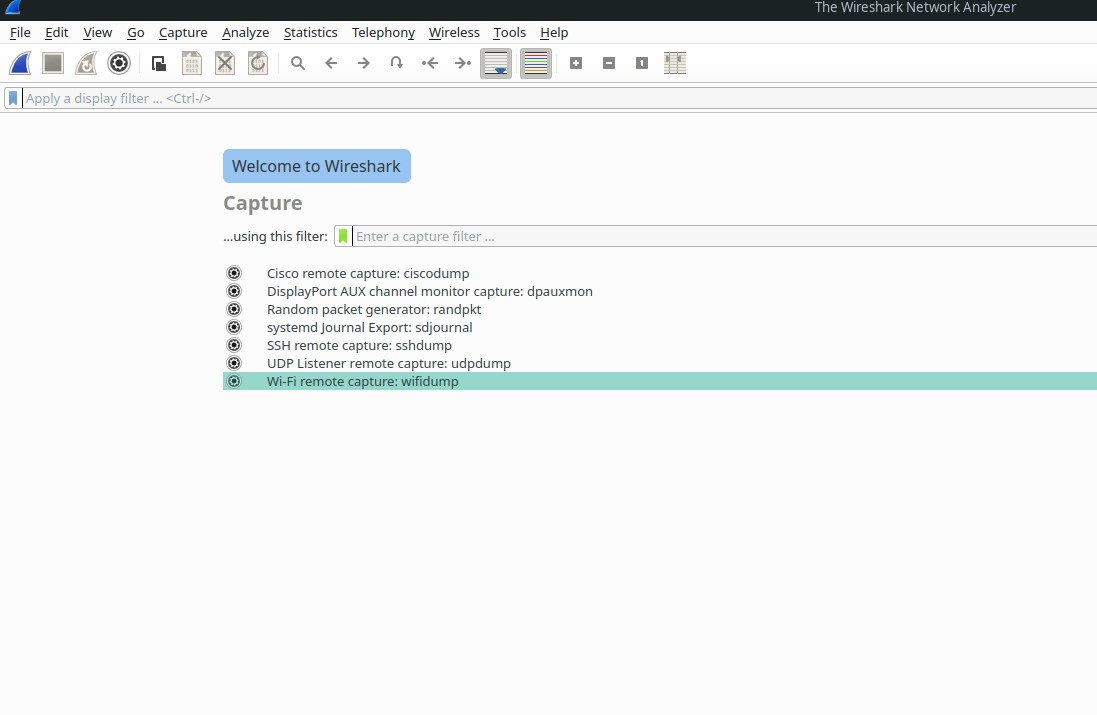Open the Analyze menu
The image size is (1097, 715).
245,33
